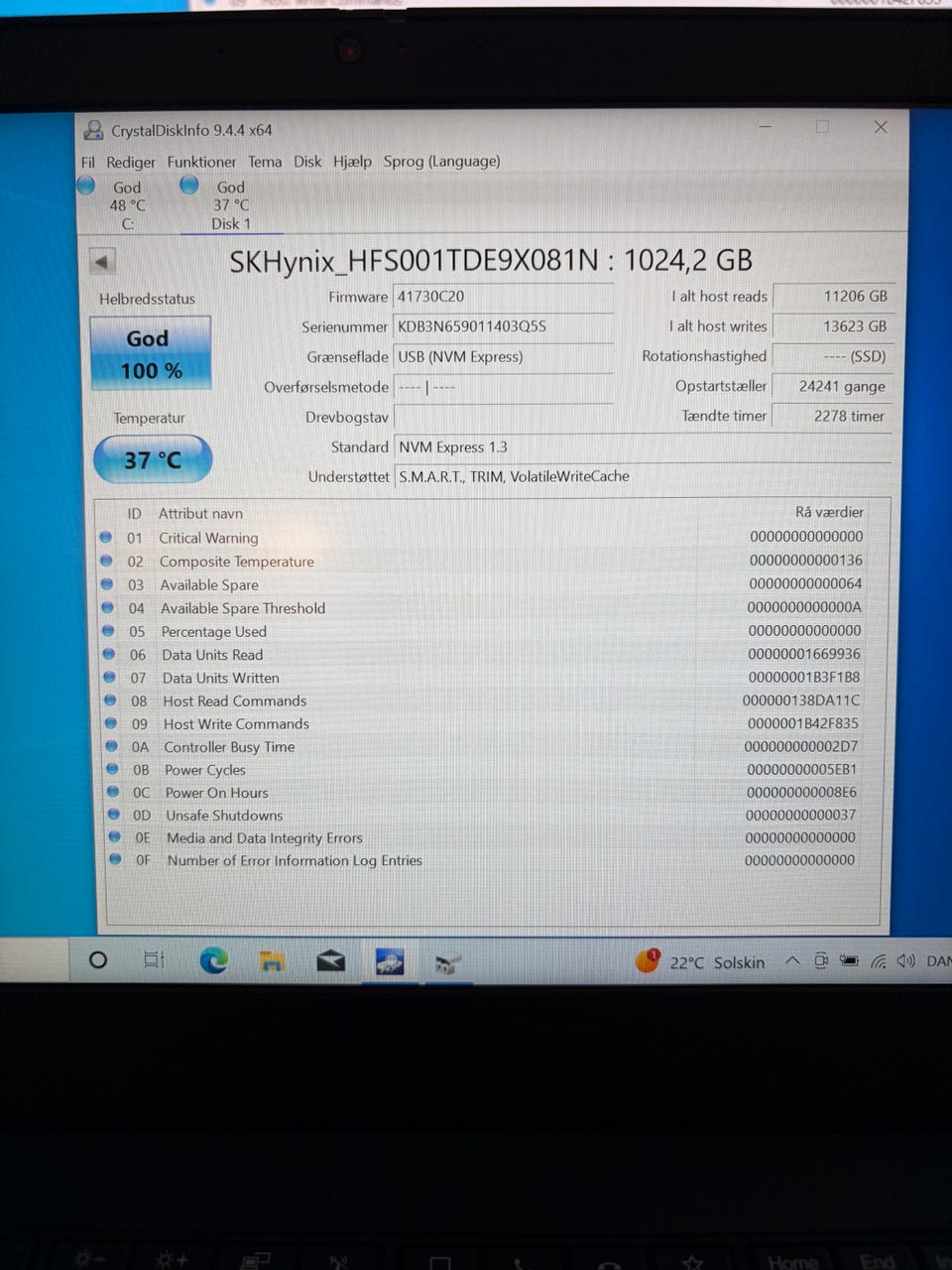Viewport: 952px width, 1270px height.
Task: Minimize the CrystalDiskInfo window
Action: 766,127
